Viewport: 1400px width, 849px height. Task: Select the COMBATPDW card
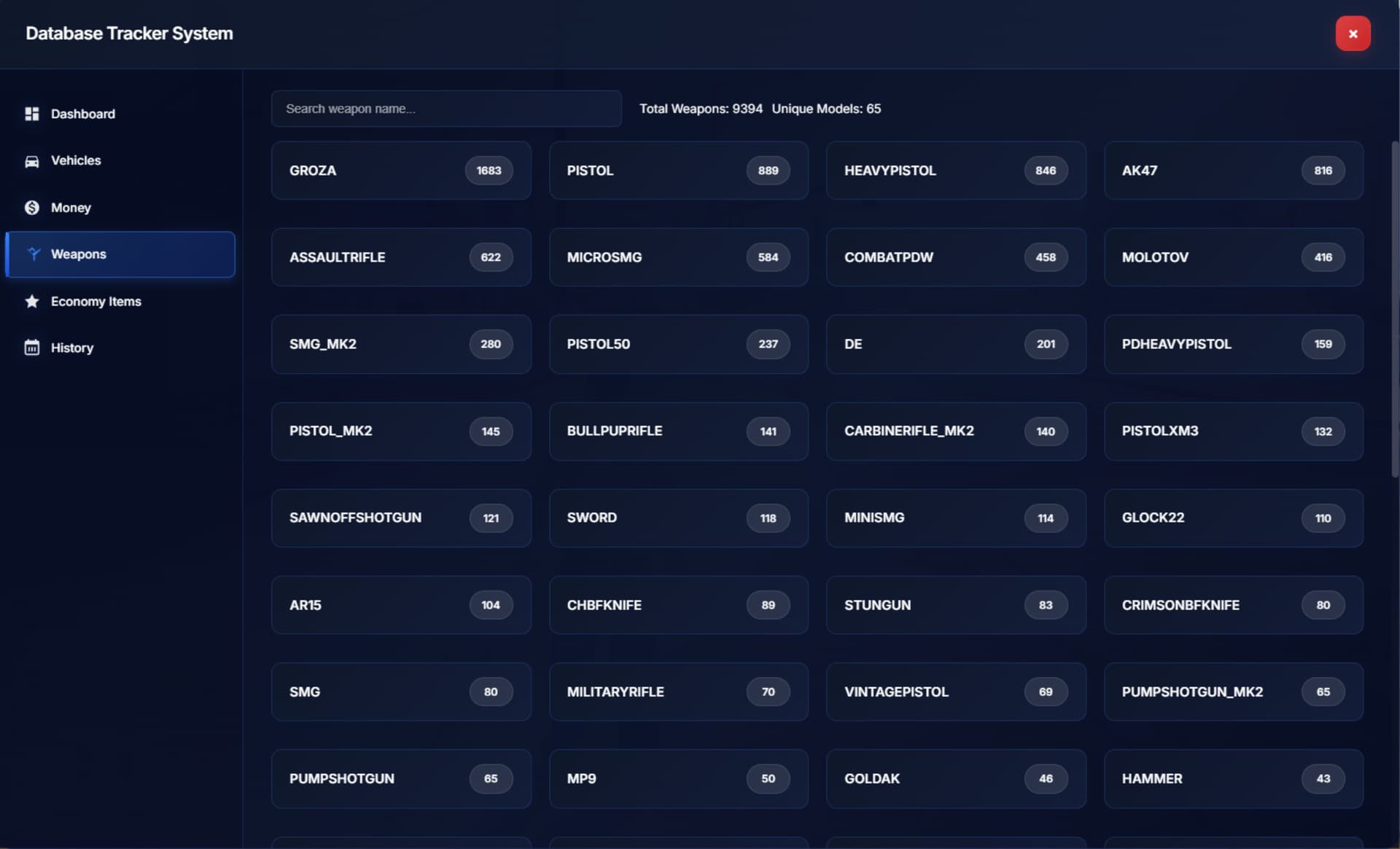[x=956, y=257]
